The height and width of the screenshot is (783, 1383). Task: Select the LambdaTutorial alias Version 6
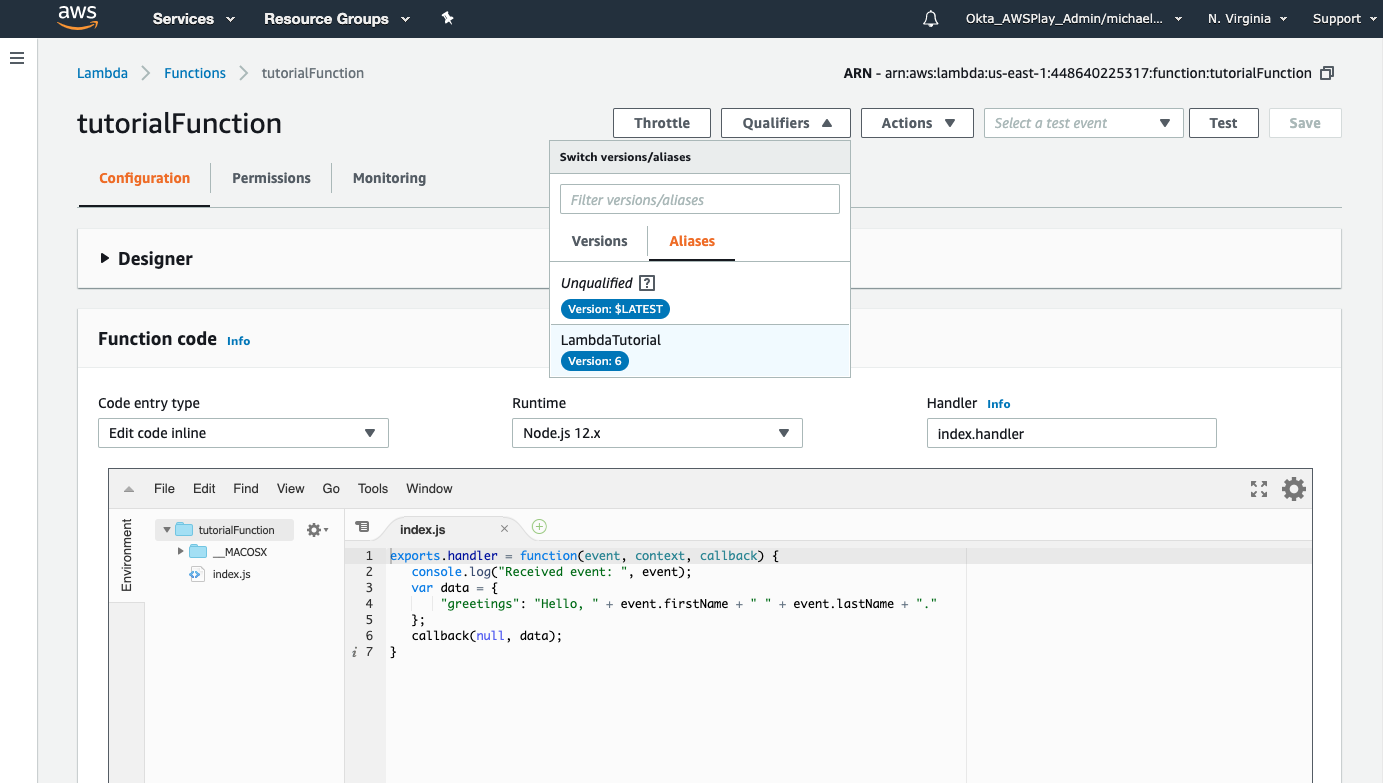click(x=700, y=351)
